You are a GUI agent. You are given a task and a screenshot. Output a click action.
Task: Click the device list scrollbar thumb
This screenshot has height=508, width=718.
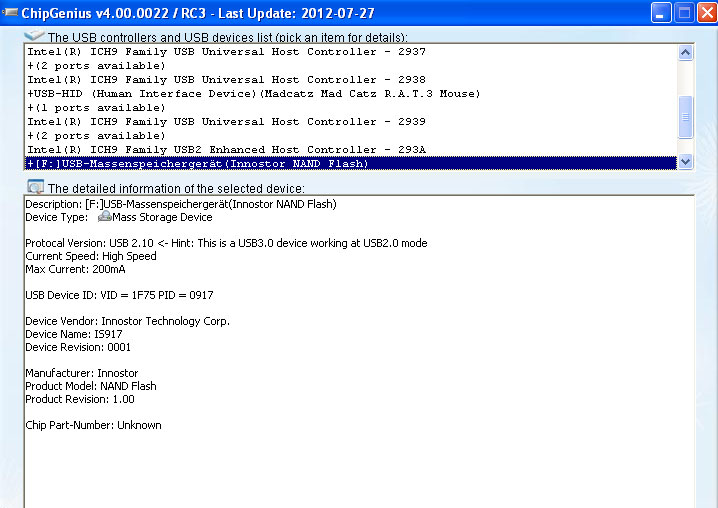coord(685,117)
